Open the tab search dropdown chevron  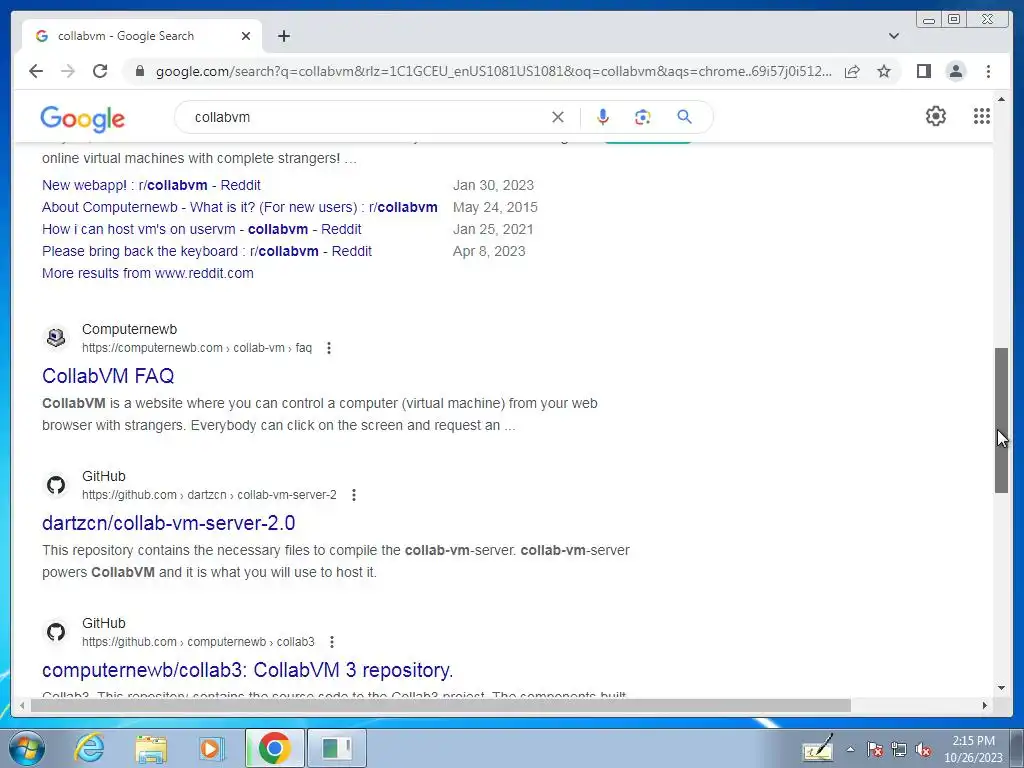click(894, 36)
